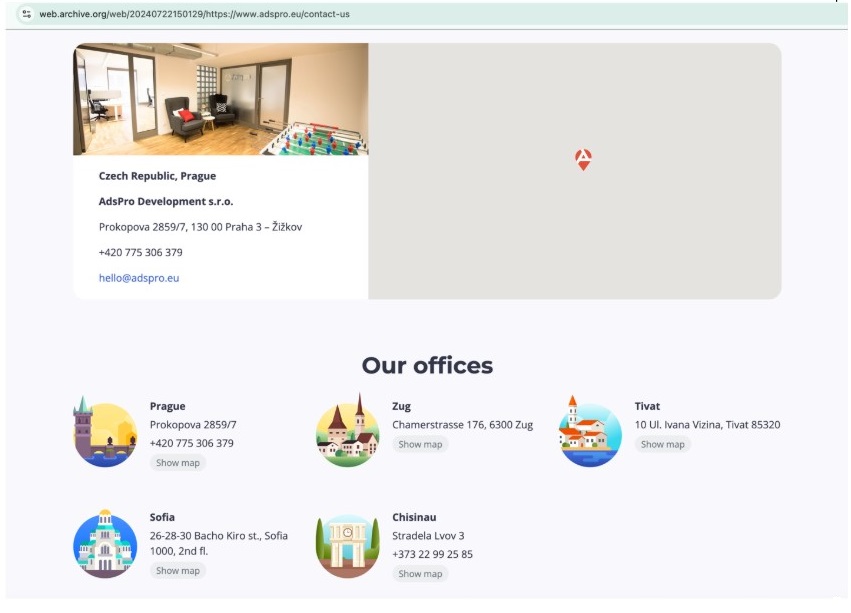Image resolution: width=851 pixels, height=613 pixels.
Task: Open the office interior photo
Action: pos(220,99)
